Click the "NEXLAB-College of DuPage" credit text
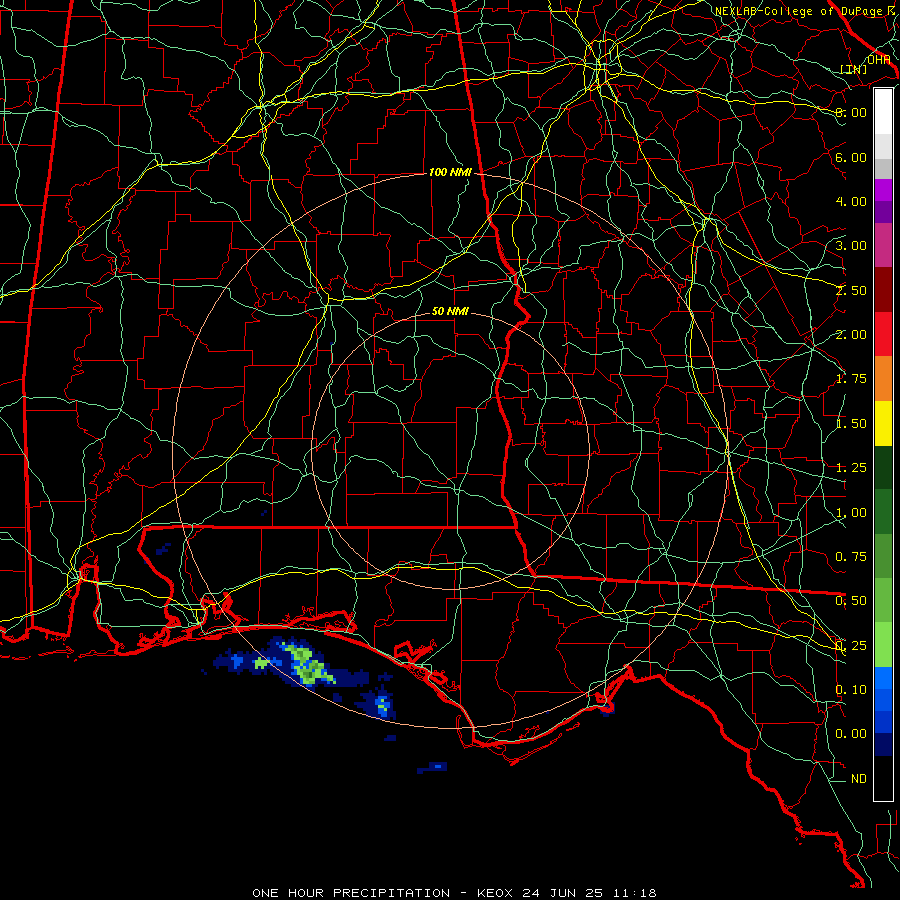The width and height of the screenshot is (900, 900). click(797, 11)
